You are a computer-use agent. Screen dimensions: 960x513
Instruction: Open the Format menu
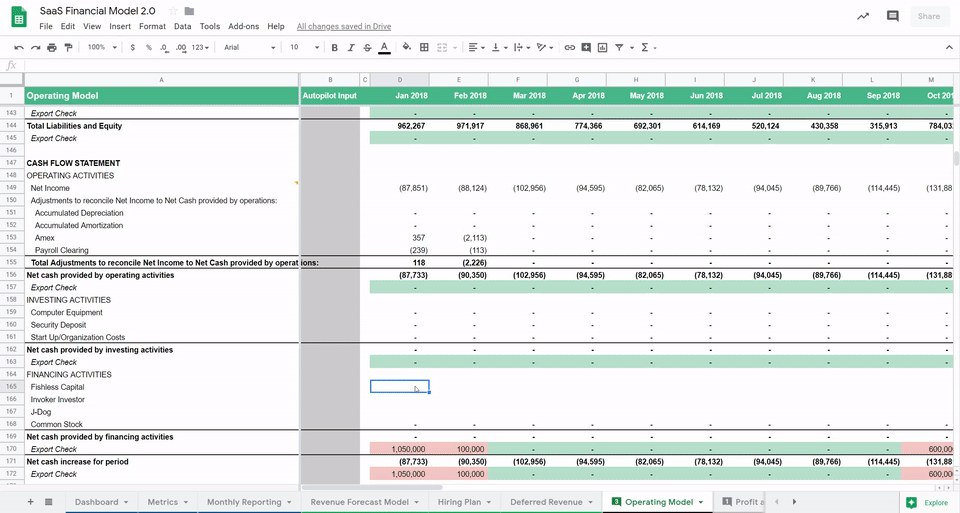pyautogui.click(x=152, y=26)
